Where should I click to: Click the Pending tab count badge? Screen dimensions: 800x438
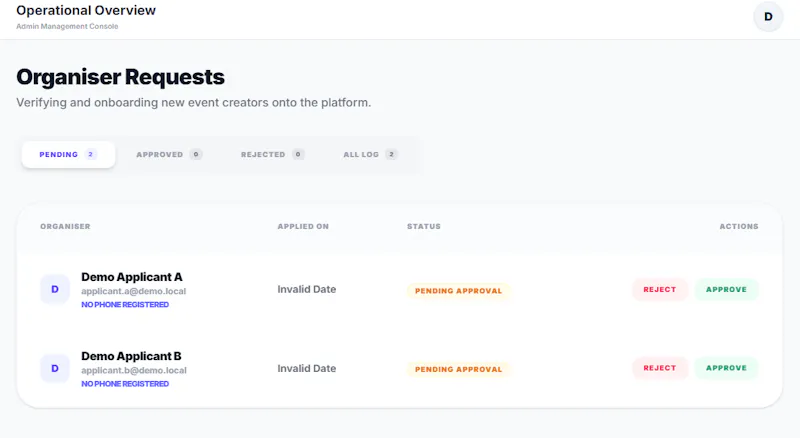pyautogui.click(x=90, y=154)
